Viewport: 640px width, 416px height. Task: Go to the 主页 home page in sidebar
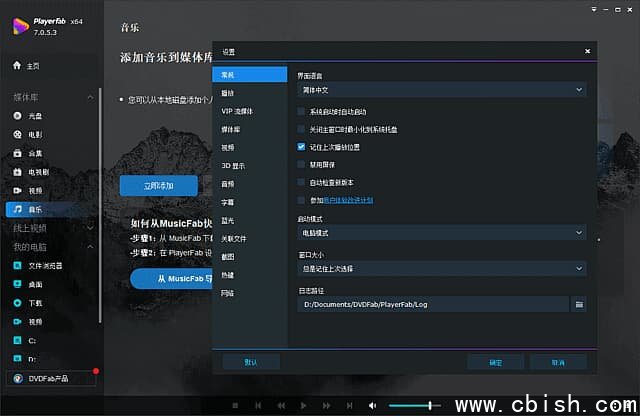click(27, 66)
